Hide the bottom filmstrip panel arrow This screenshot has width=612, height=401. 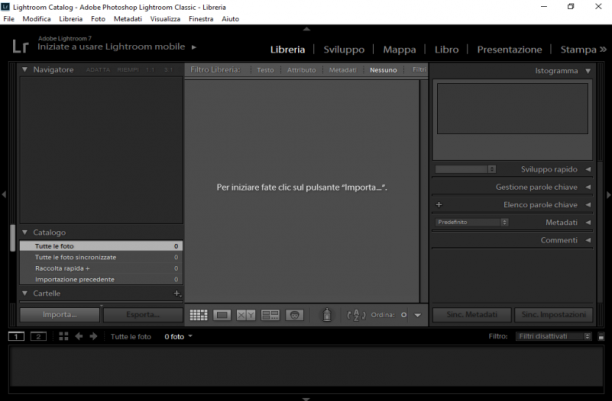point(306,399)
